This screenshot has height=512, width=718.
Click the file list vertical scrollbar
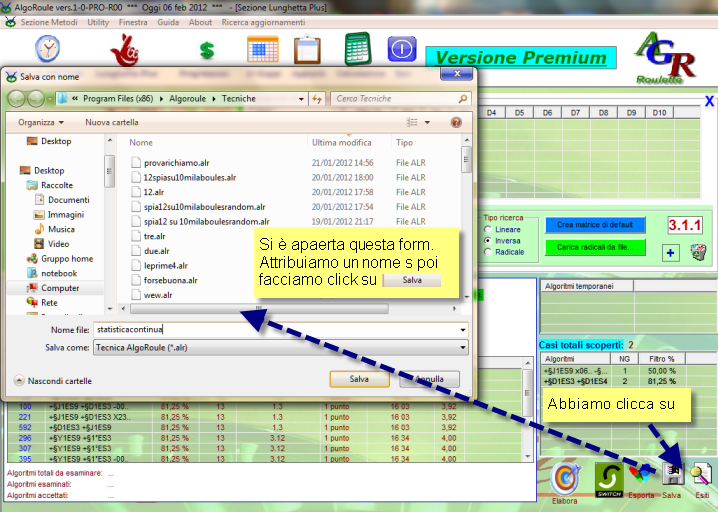(x=466, y=159)
